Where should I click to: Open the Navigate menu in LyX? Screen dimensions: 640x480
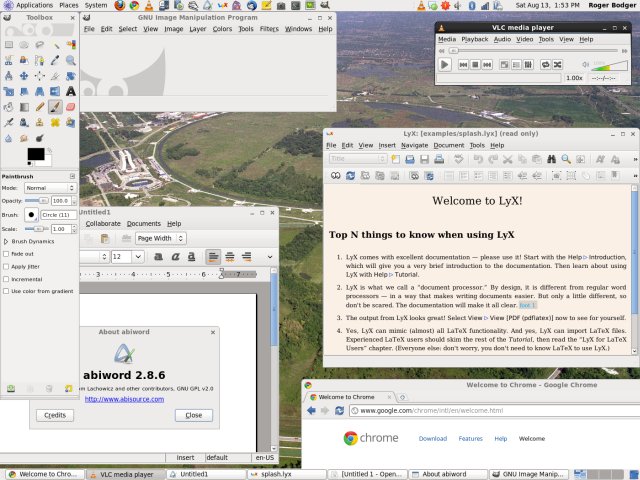[414, 145]
